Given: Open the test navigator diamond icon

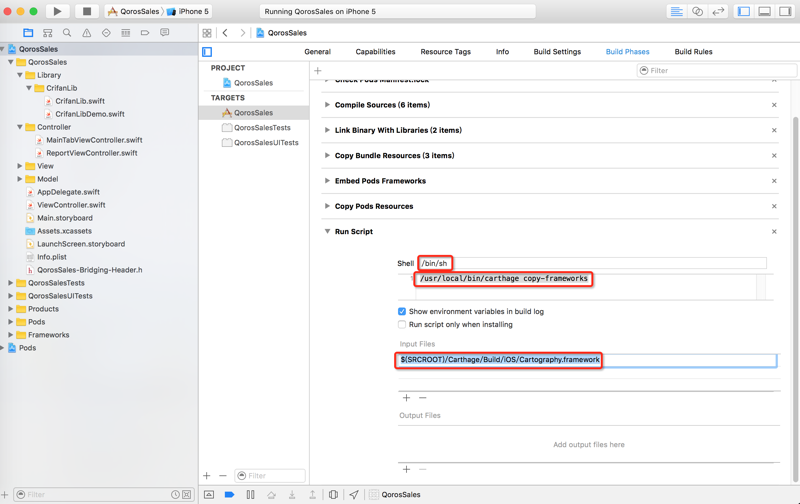Looking at the screenshot, I should click(x=106, y=33).
